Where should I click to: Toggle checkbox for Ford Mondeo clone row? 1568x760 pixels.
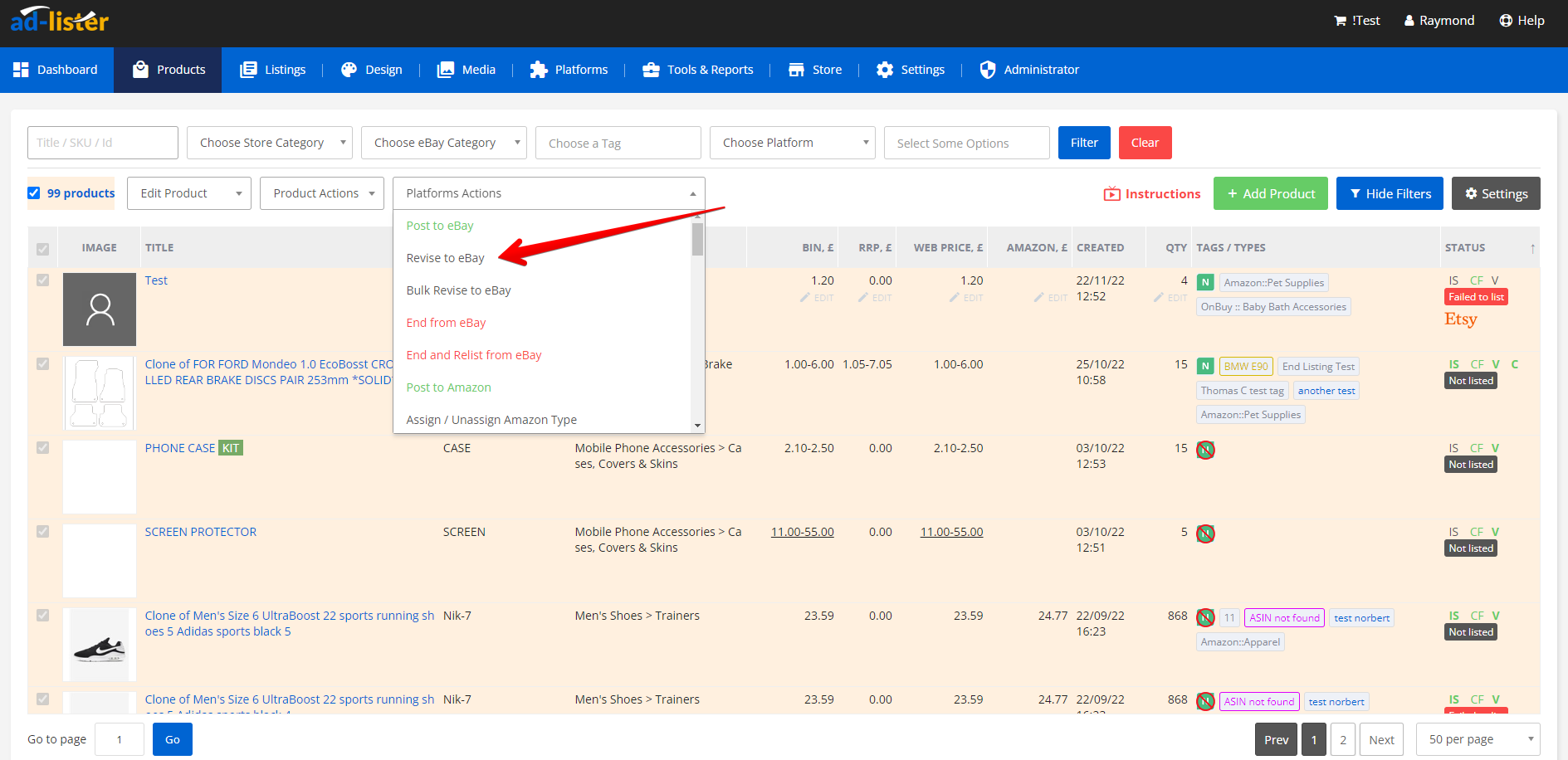43,364
